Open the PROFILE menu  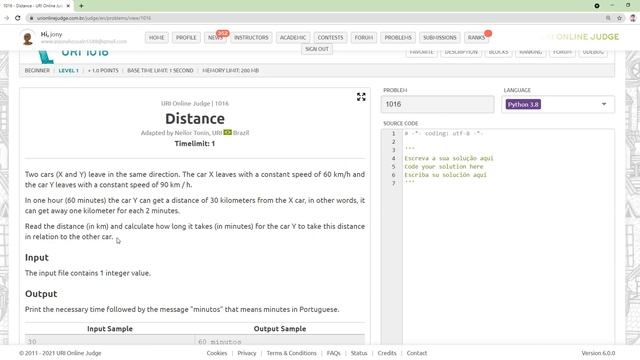pos(186,38)
